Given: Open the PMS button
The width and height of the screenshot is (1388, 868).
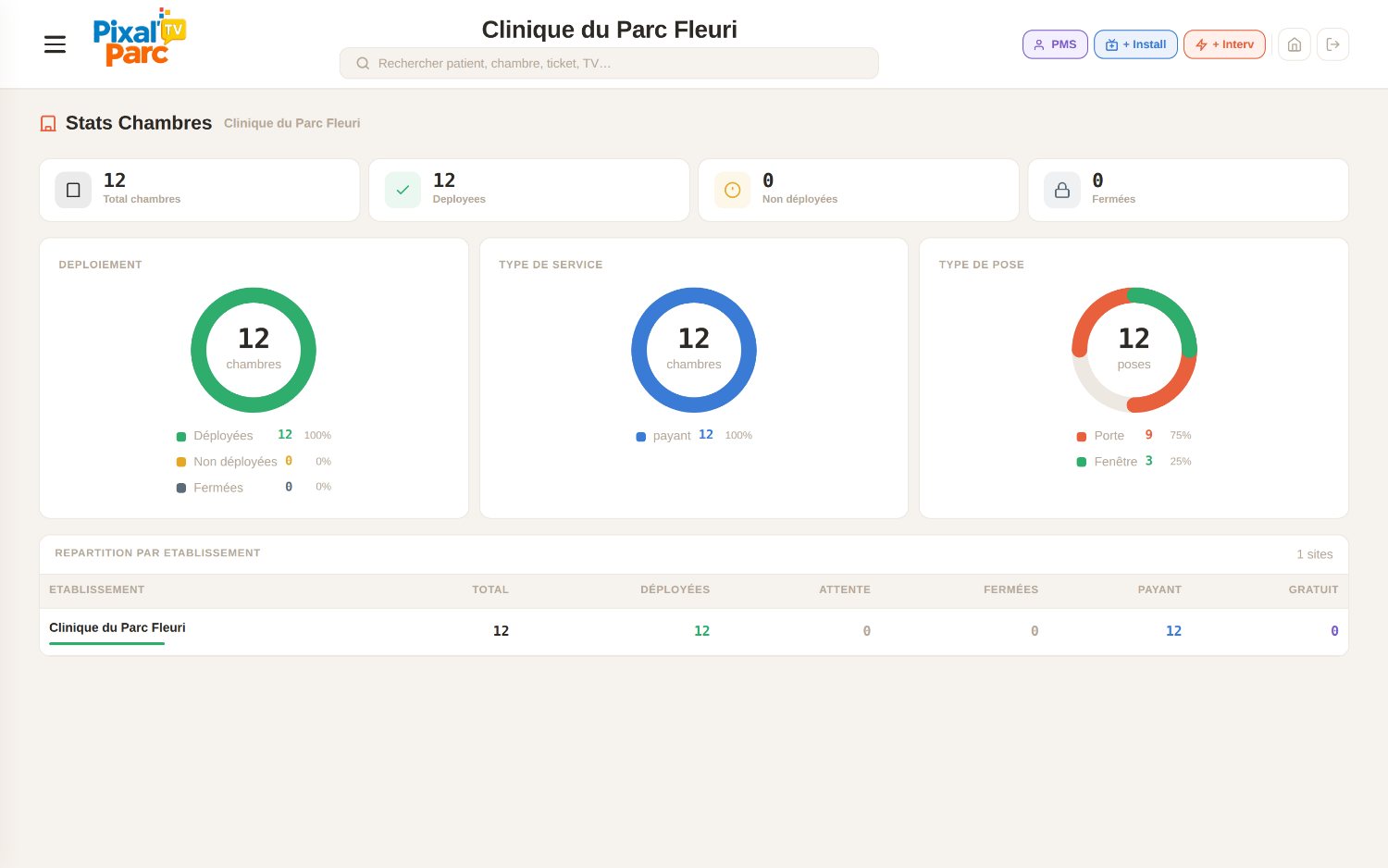Looking at the screenshot, I should coord(1055,44).
